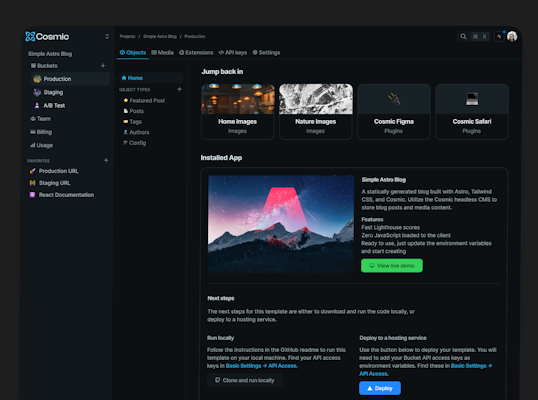Switch to the Settings tab
The height and width of the screenshot is (400, 538).
click(x=266, y=52)
